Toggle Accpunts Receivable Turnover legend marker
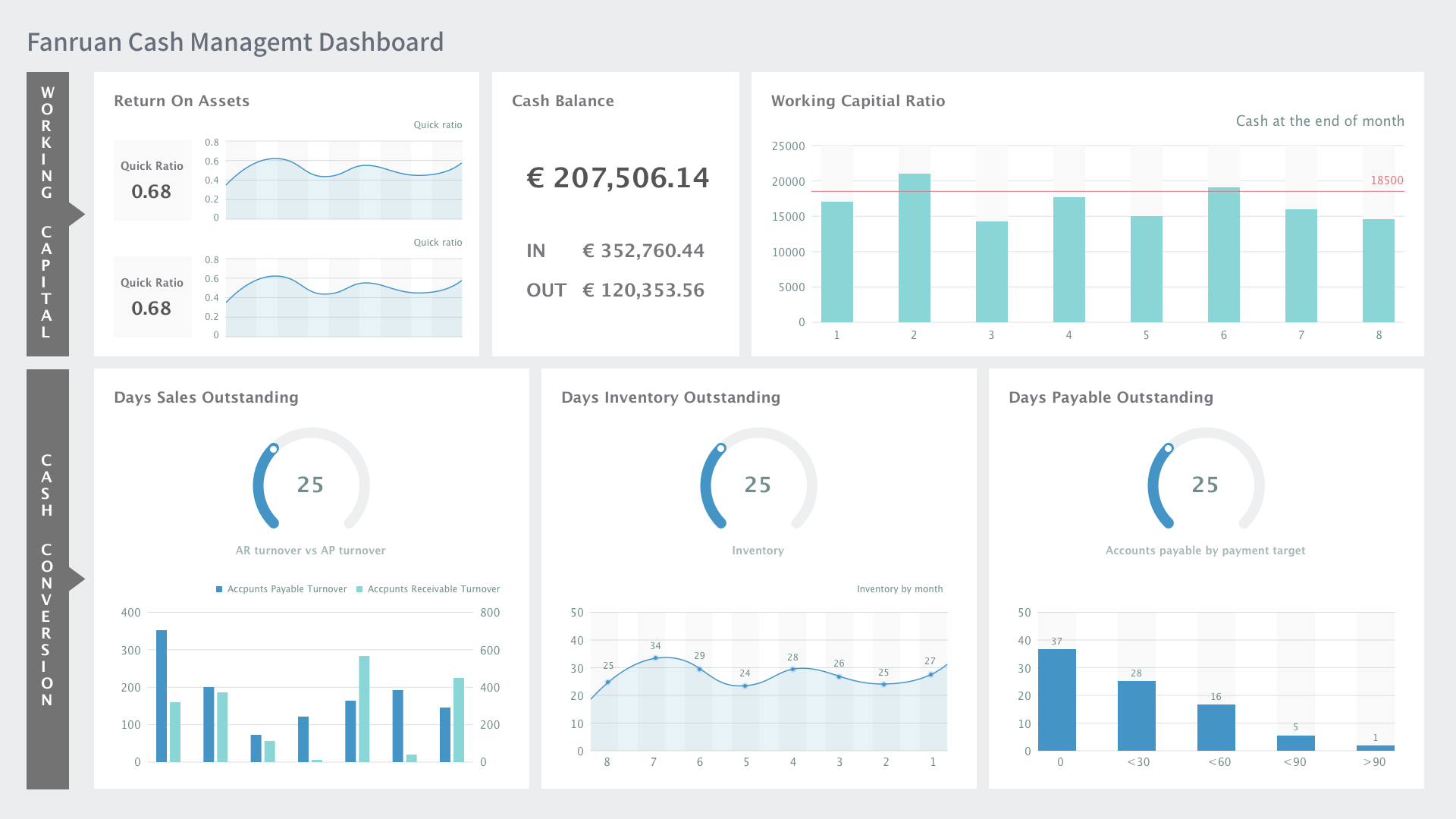Image resolution: width=1456 pixels, height=819 pixels. [x=359, y=589]
